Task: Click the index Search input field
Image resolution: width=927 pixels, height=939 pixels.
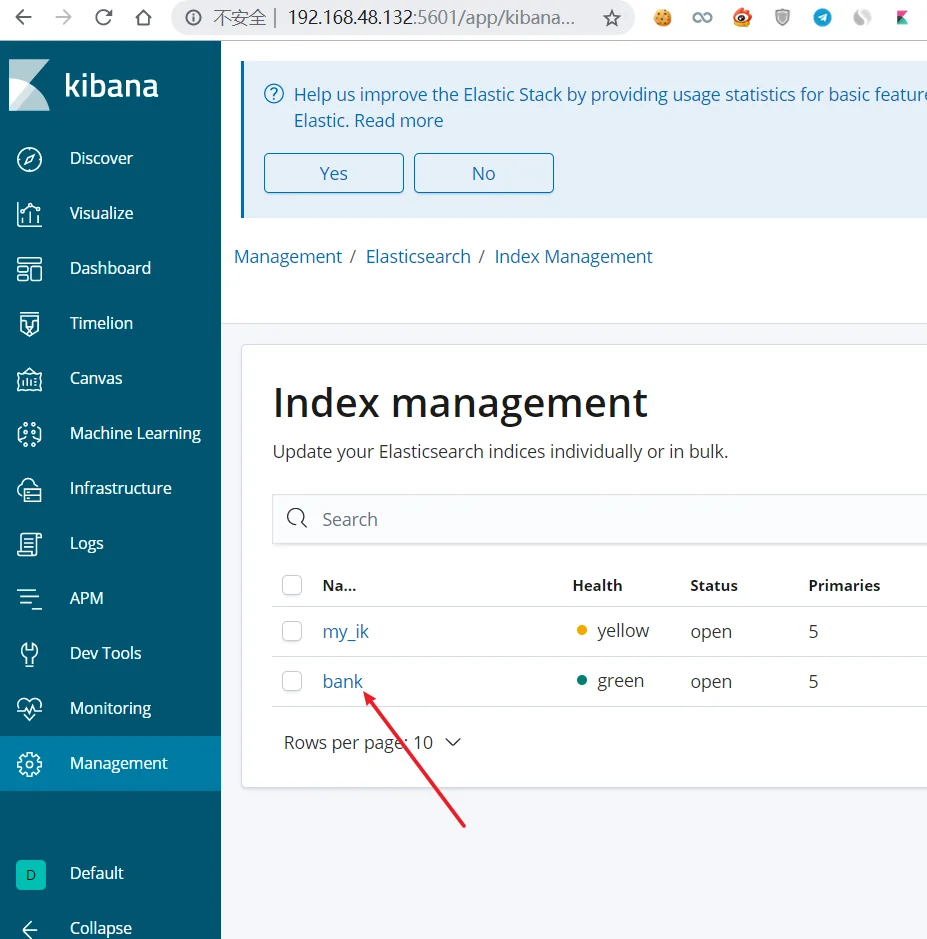Action: [599, 519]
